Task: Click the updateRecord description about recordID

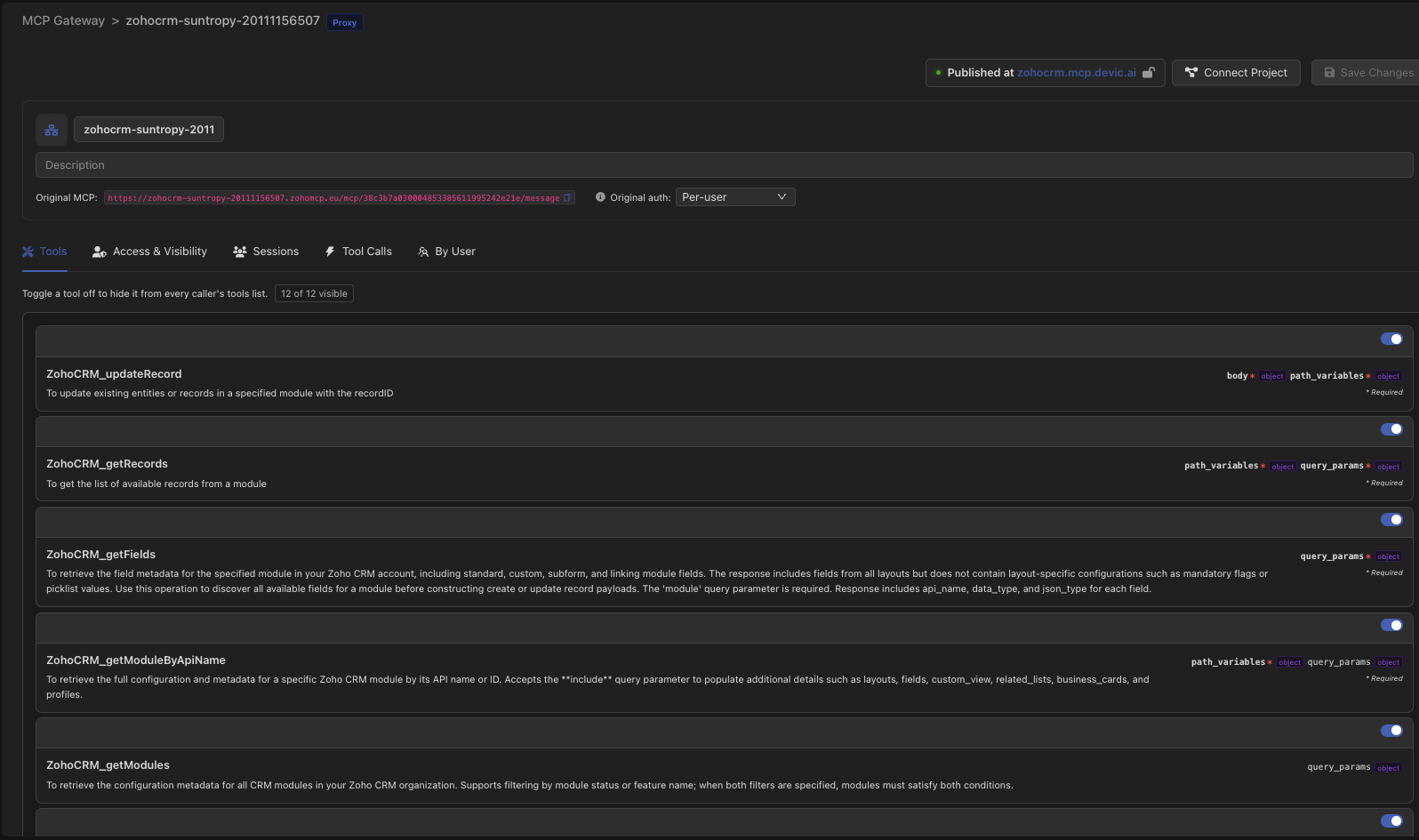Action: pos(220,393)
